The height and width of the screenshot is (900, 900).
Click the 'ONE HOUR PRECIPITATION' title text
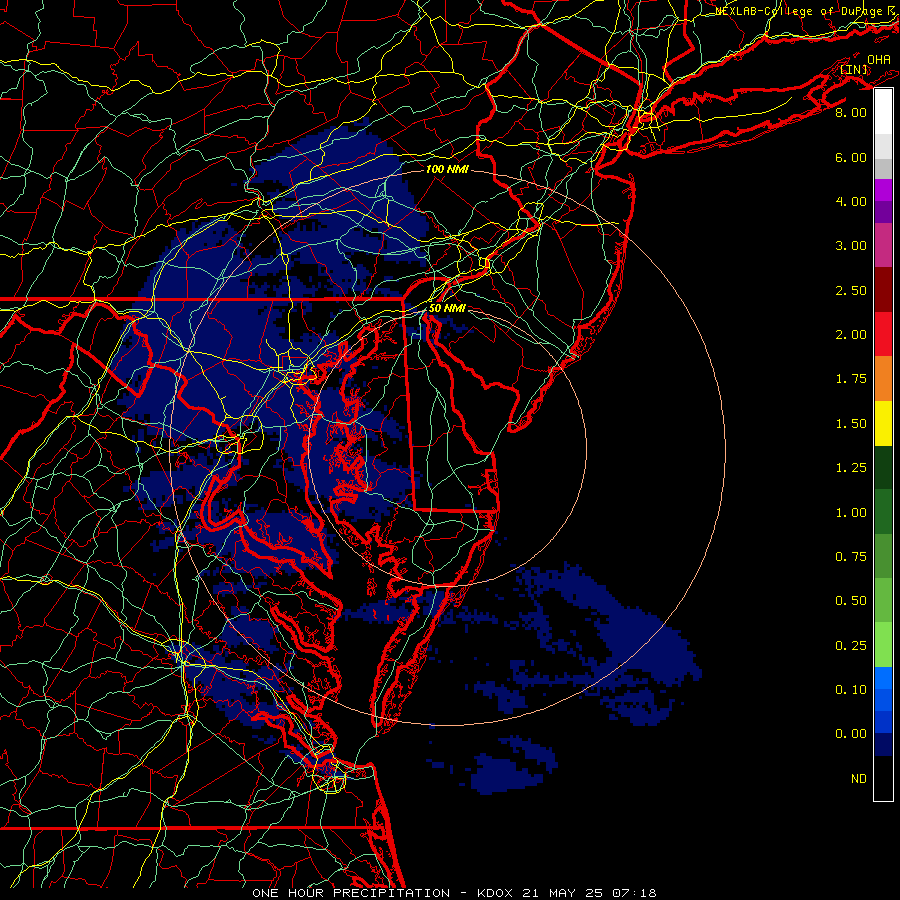351,893
